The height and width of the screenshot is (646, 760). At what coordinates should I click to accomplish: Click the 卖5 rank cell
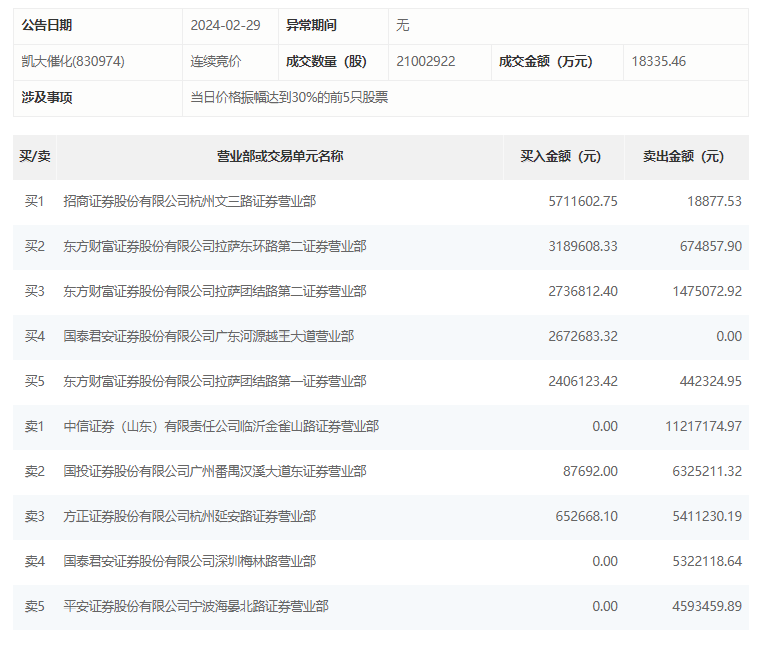tap(34, 607)
